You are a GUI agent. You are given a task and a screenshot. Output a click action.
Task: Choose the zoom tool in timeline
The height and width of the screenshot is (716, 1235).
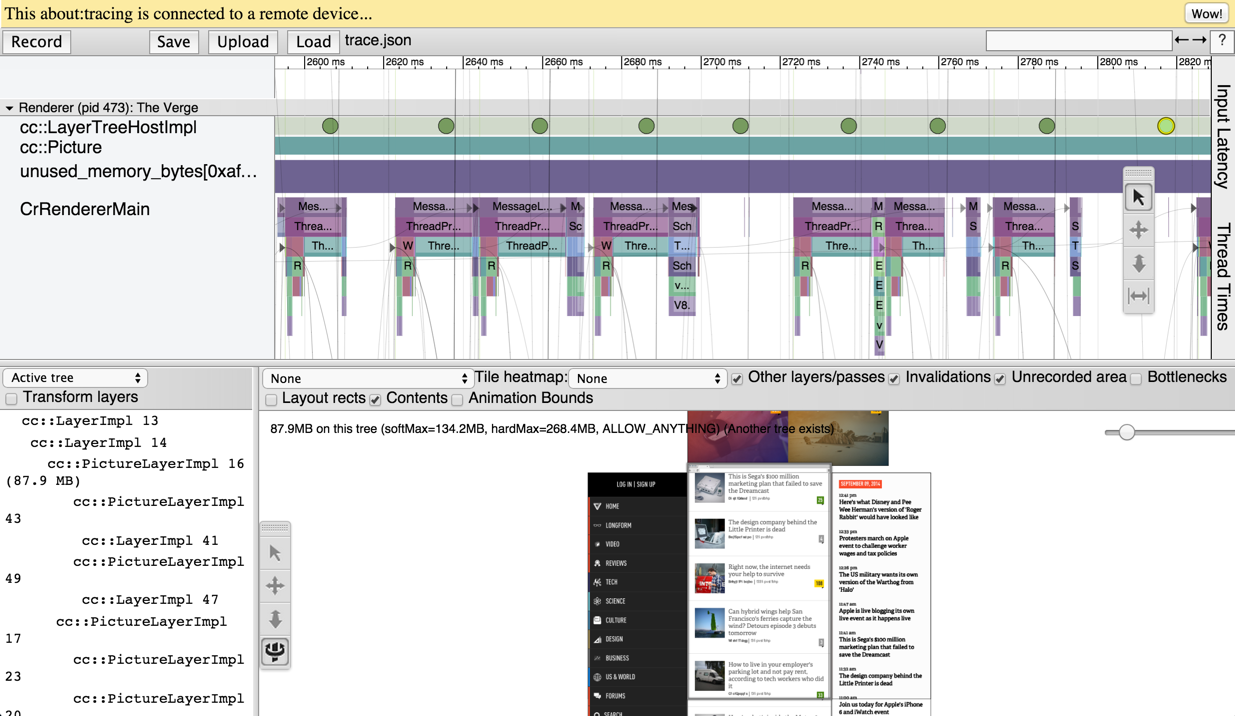coord(1138,264)
